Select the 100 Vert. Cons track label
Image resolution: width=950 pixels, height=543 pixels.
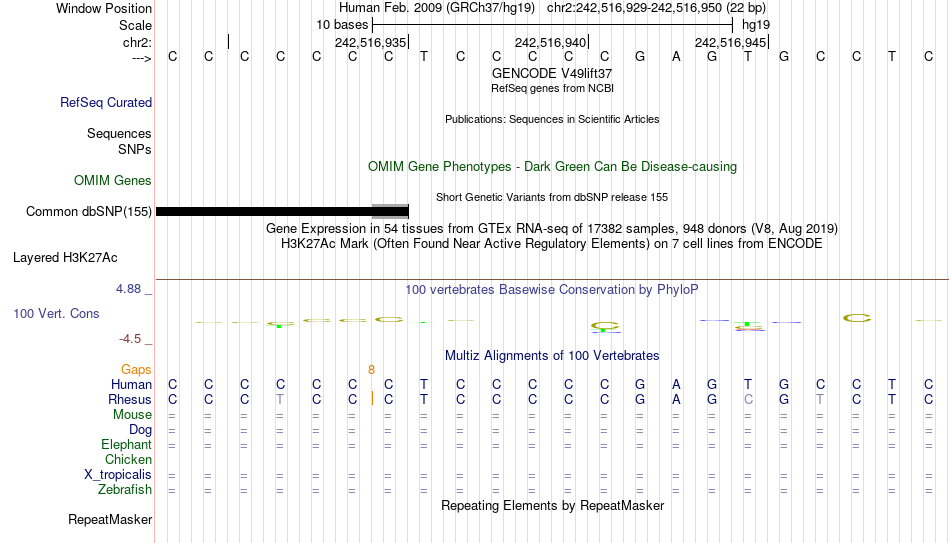[x=56, y=313]
